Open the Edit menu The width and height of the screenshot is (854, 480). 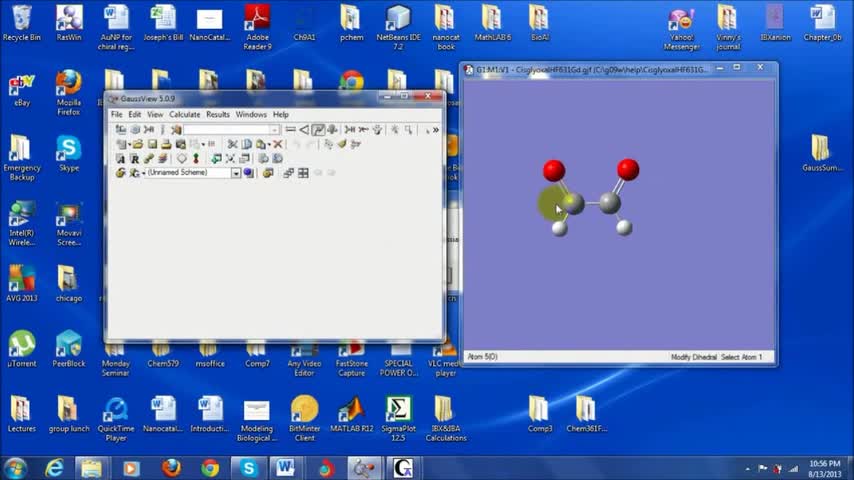135,114
